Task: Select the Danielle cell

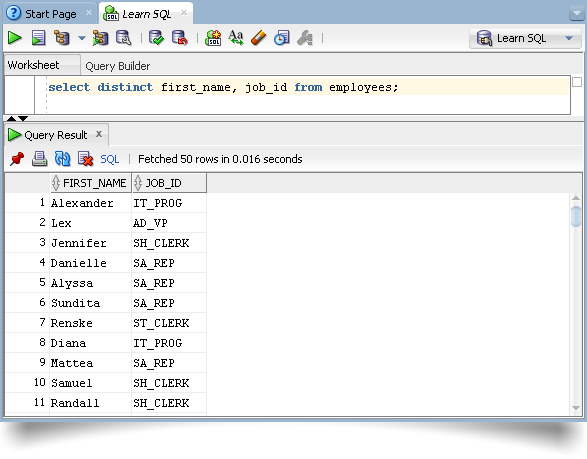Action: [x=90, y=263]
